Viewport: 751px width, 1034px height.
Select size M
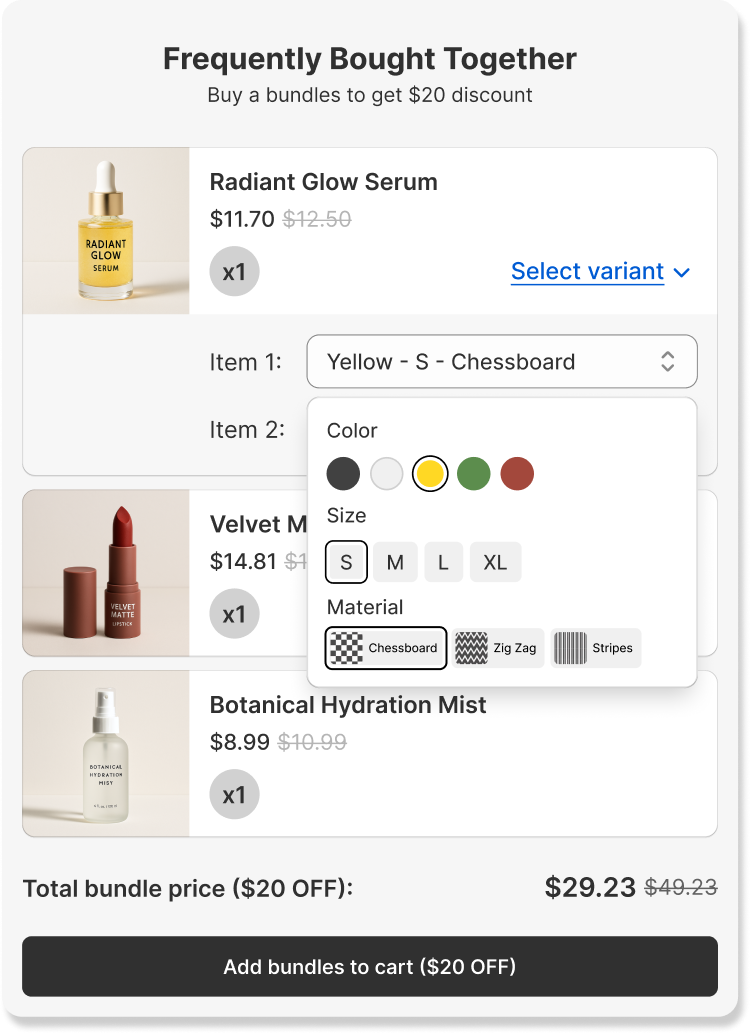[395, 562]
